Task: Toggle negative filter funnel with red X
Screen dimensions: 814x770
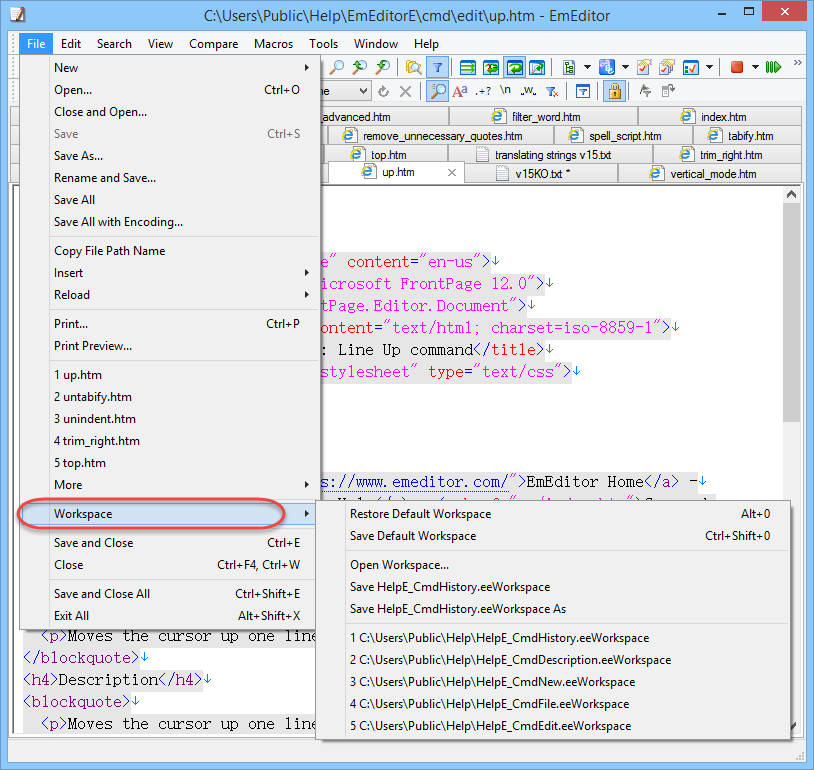Action: click(551, 91)
